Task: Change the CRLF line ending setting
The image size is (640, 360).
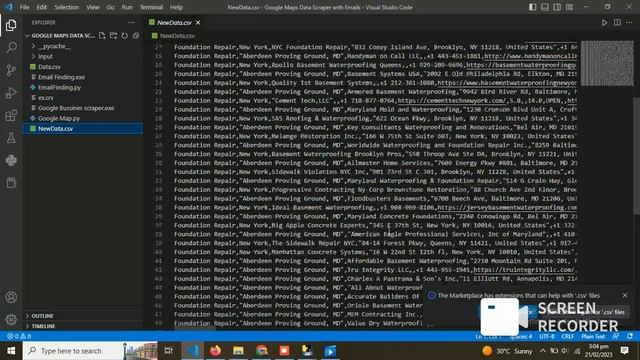Action: pos(568,336)
